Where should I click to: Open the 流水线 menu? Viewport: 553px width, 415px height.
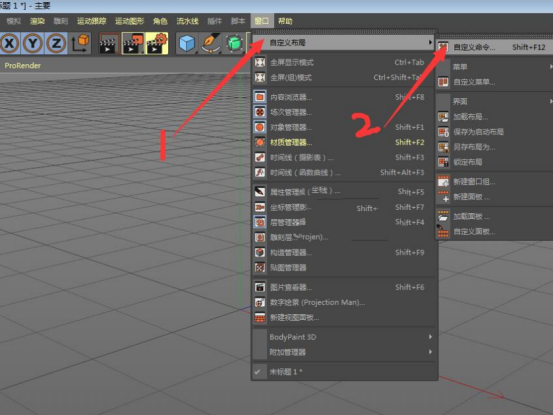pos(188,21)
